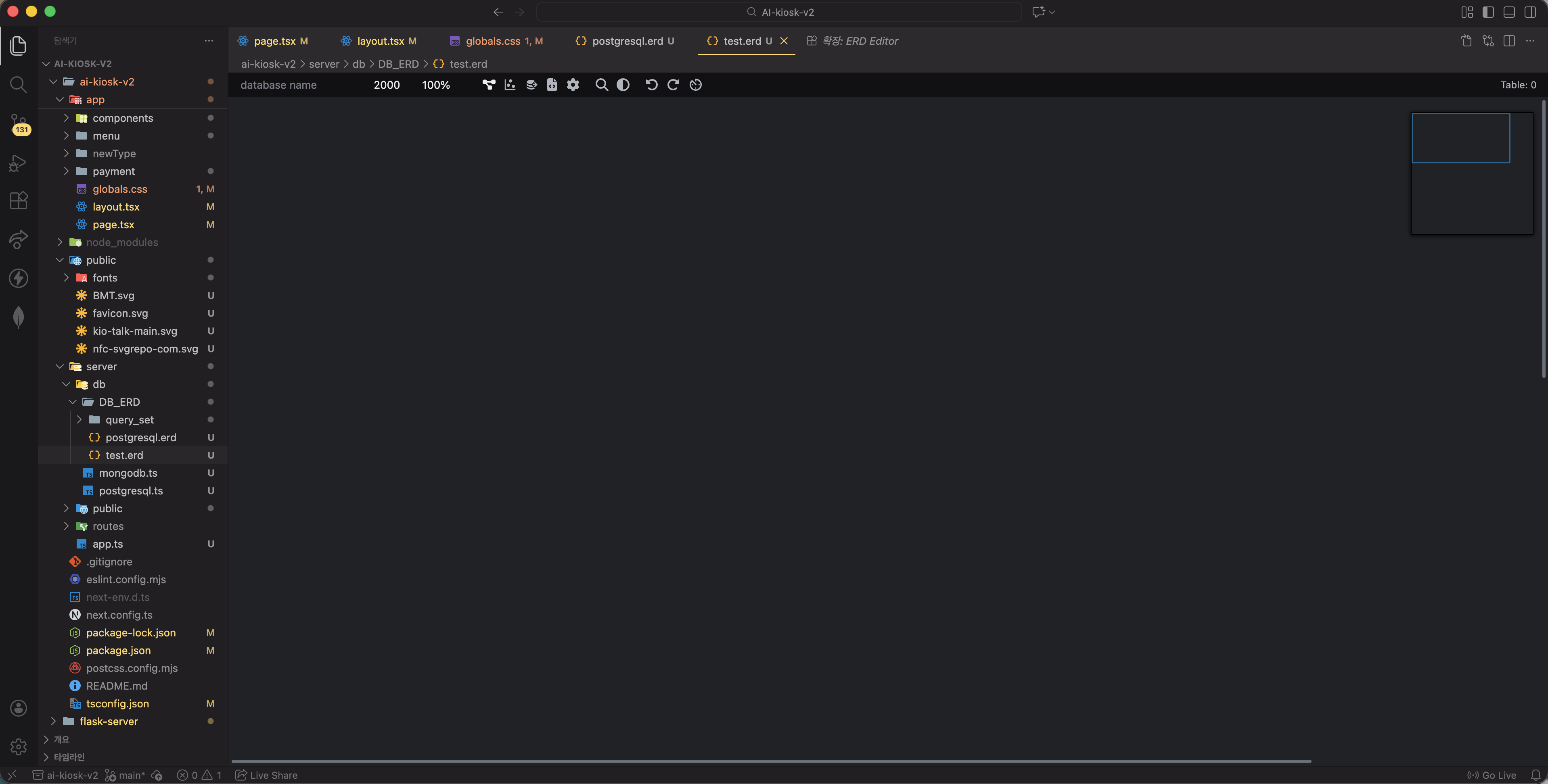Open the entity relationship diagram view icon
The width and height of the screenshot is (1548, 784).
489,85
